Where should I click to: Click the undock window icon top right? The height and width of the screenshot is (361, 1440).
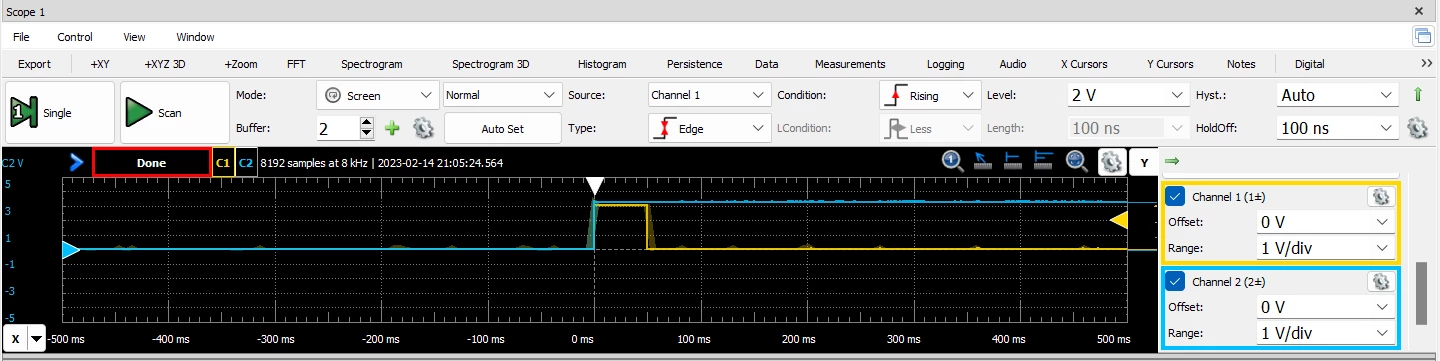pos(1422,37)
